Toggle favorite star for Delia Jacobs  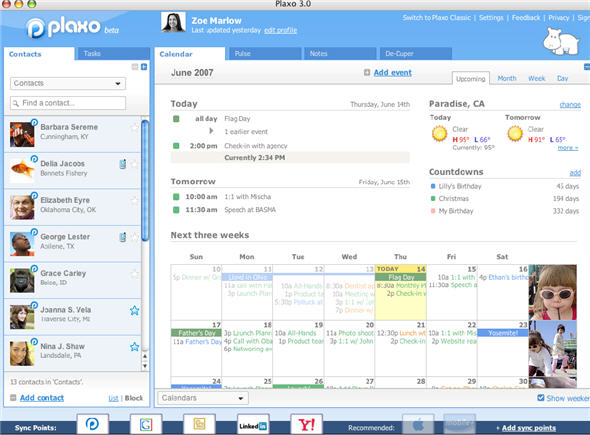pos(134,164)
